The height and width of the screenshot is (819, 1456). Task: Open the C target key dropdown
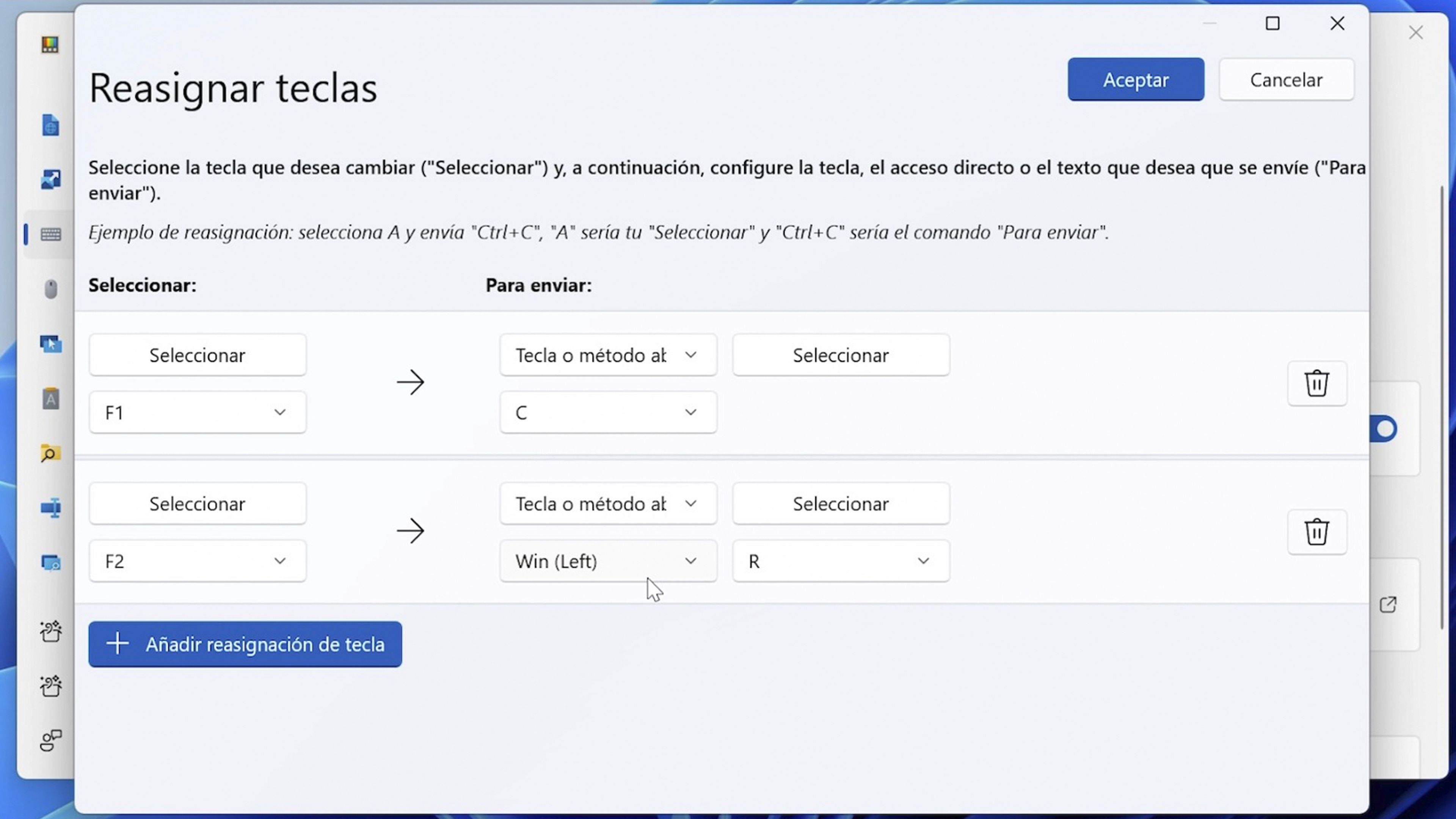tap(608, 413)
